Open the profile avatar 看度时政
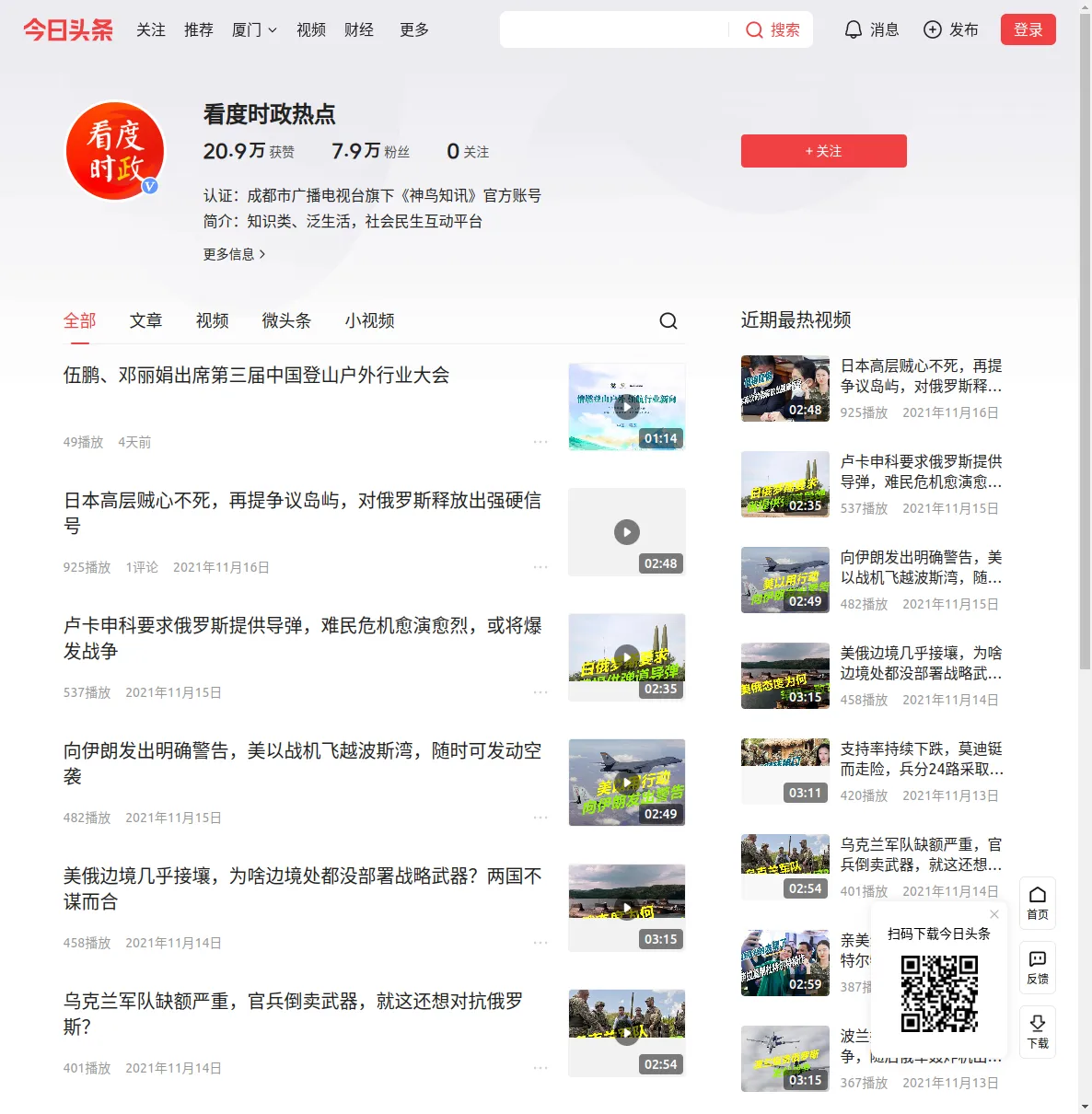 pyautogui.click(x=115, y=151)
